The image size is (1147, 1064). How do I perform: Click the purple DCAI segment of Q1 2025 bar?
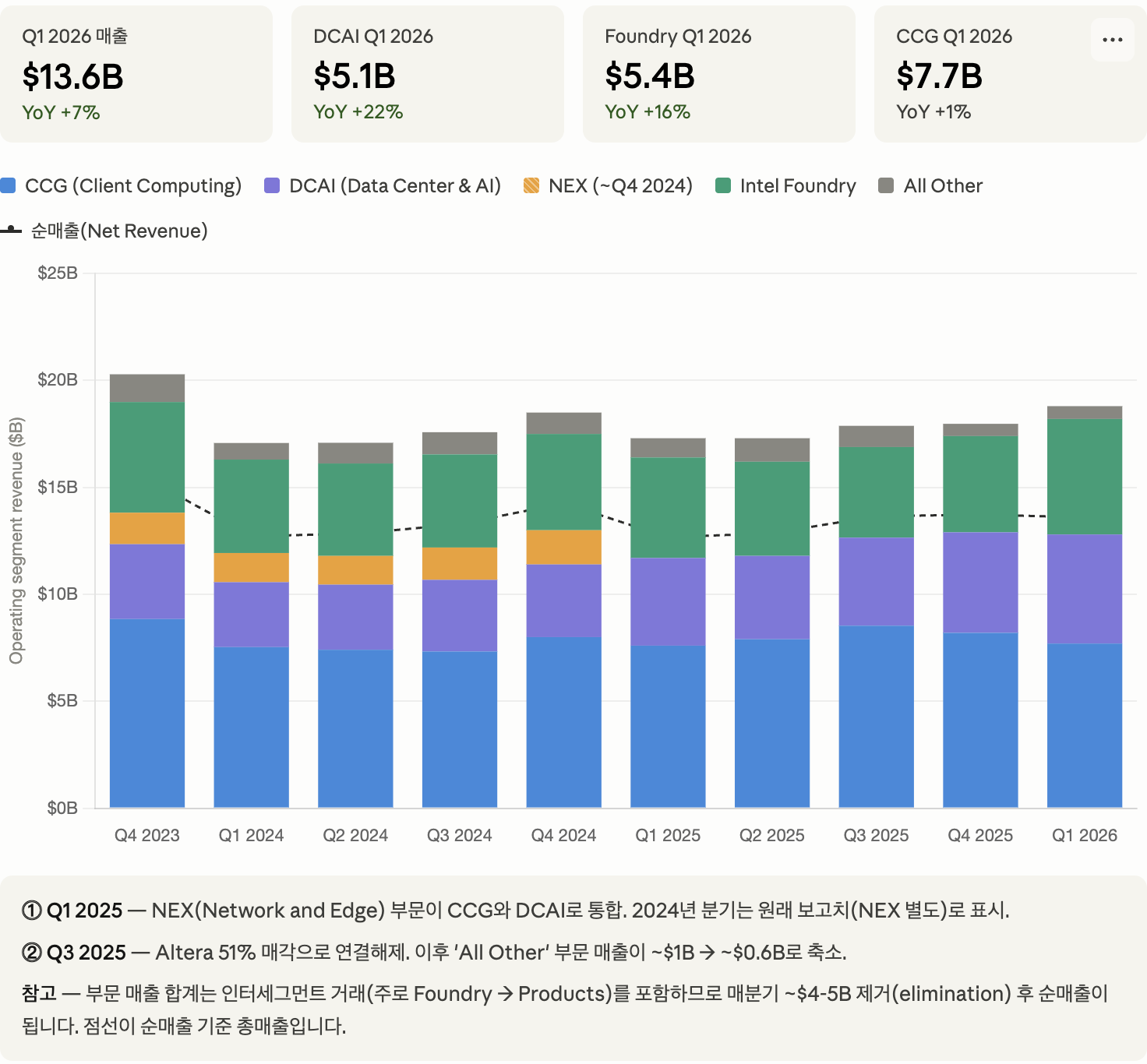point(668,601)
